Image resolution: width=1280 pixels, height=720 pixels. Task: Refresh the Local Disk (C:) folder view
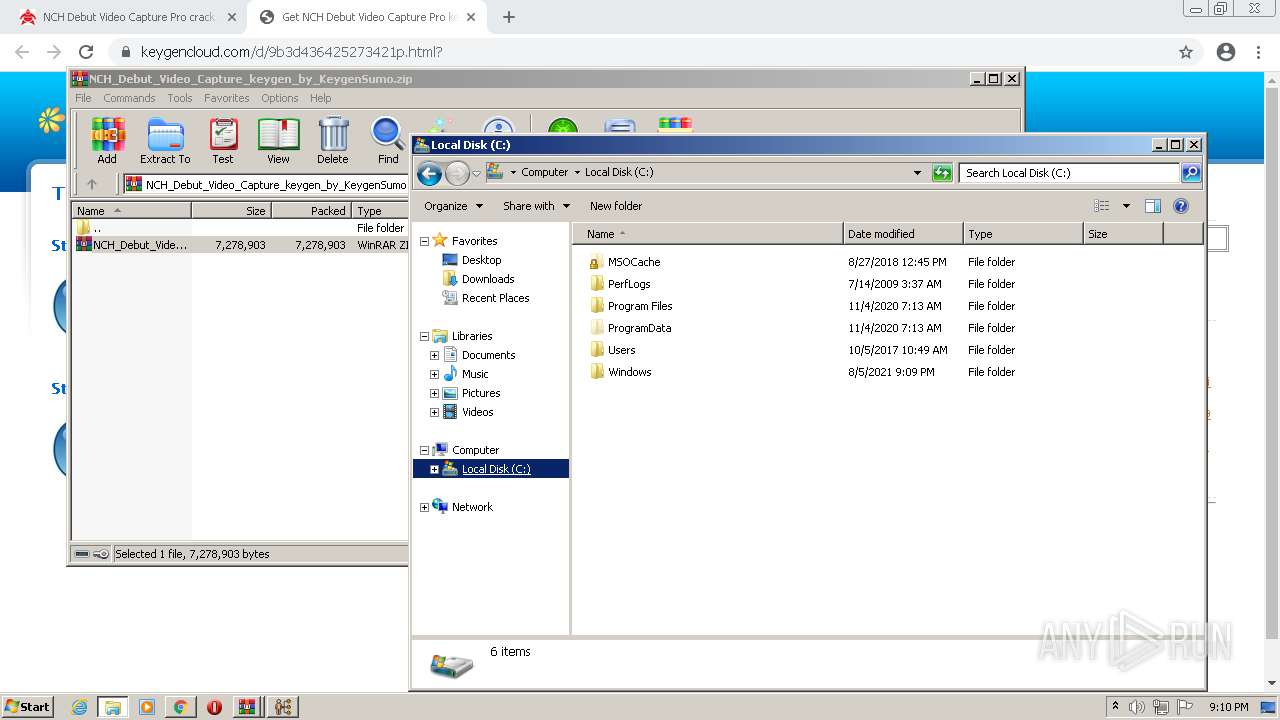point(942,173)
